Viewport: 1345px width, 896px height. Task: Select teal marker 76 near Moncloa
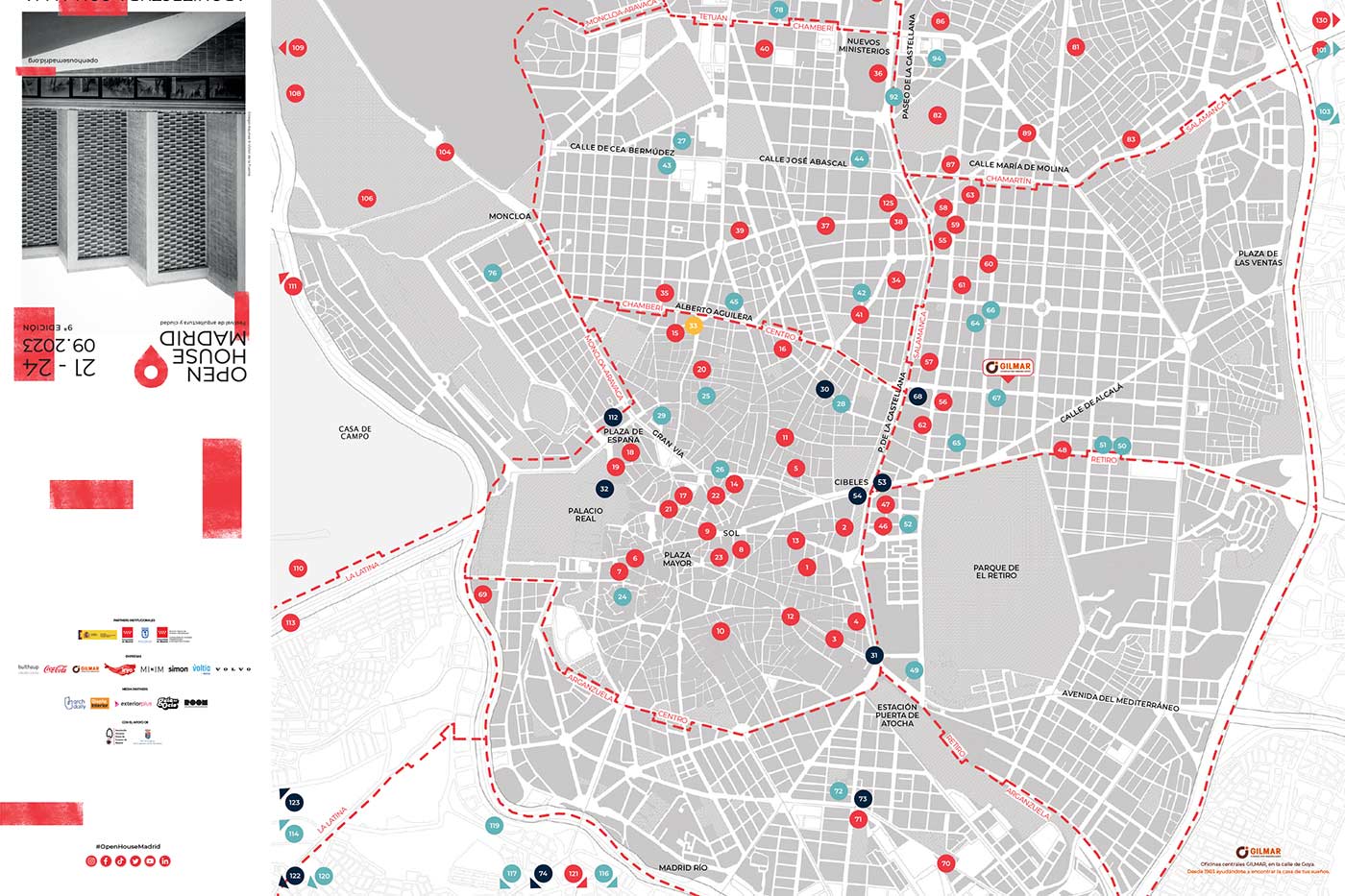493,273
